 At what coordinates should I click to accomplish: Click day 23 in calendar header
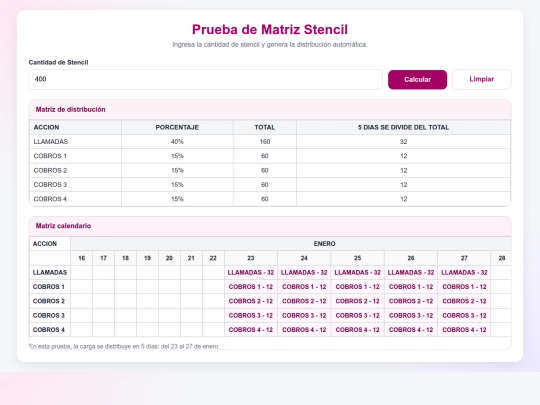coord(251,258)
